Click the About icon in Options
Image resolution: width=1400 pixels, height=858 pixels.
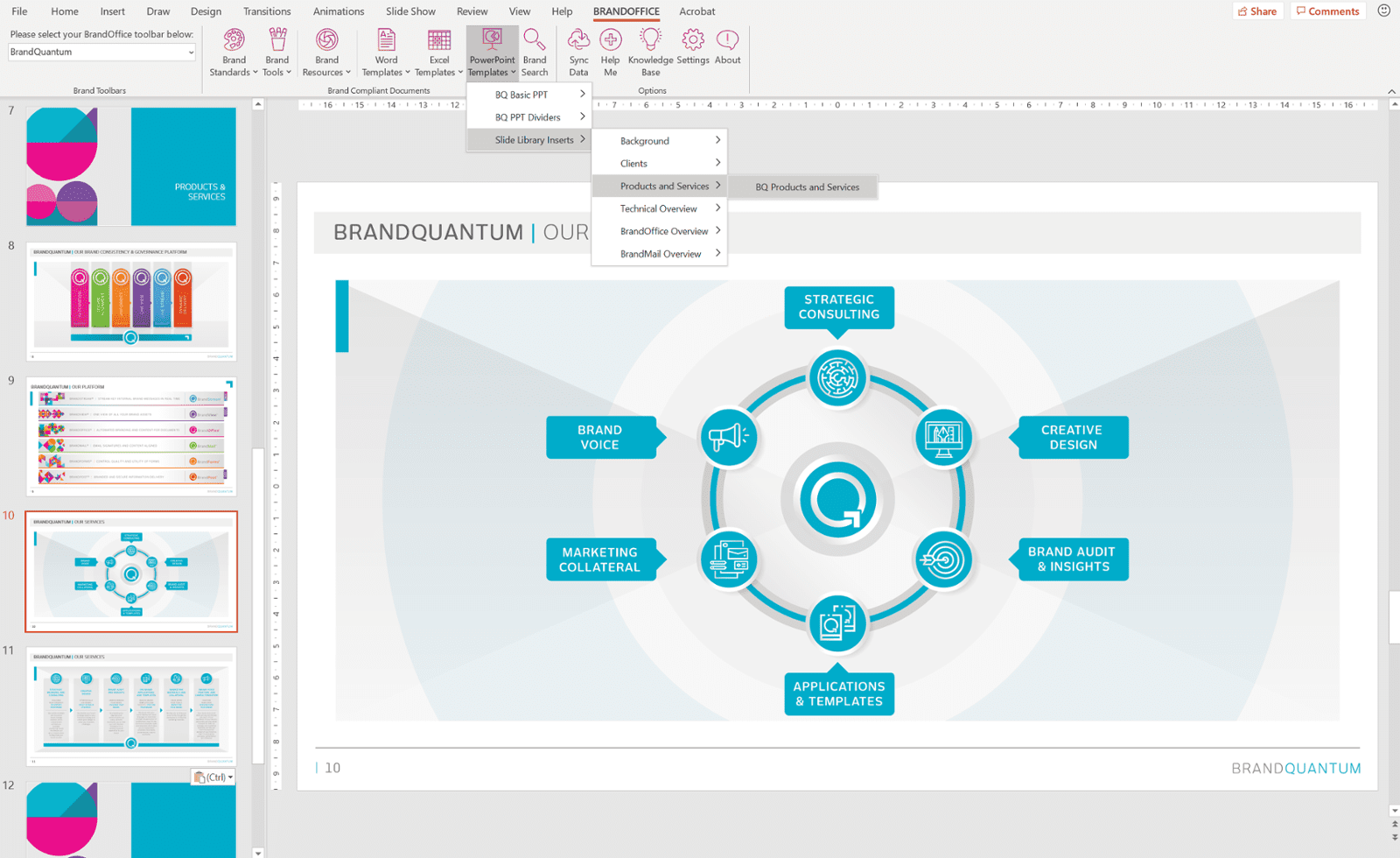(x=727, y=41)
